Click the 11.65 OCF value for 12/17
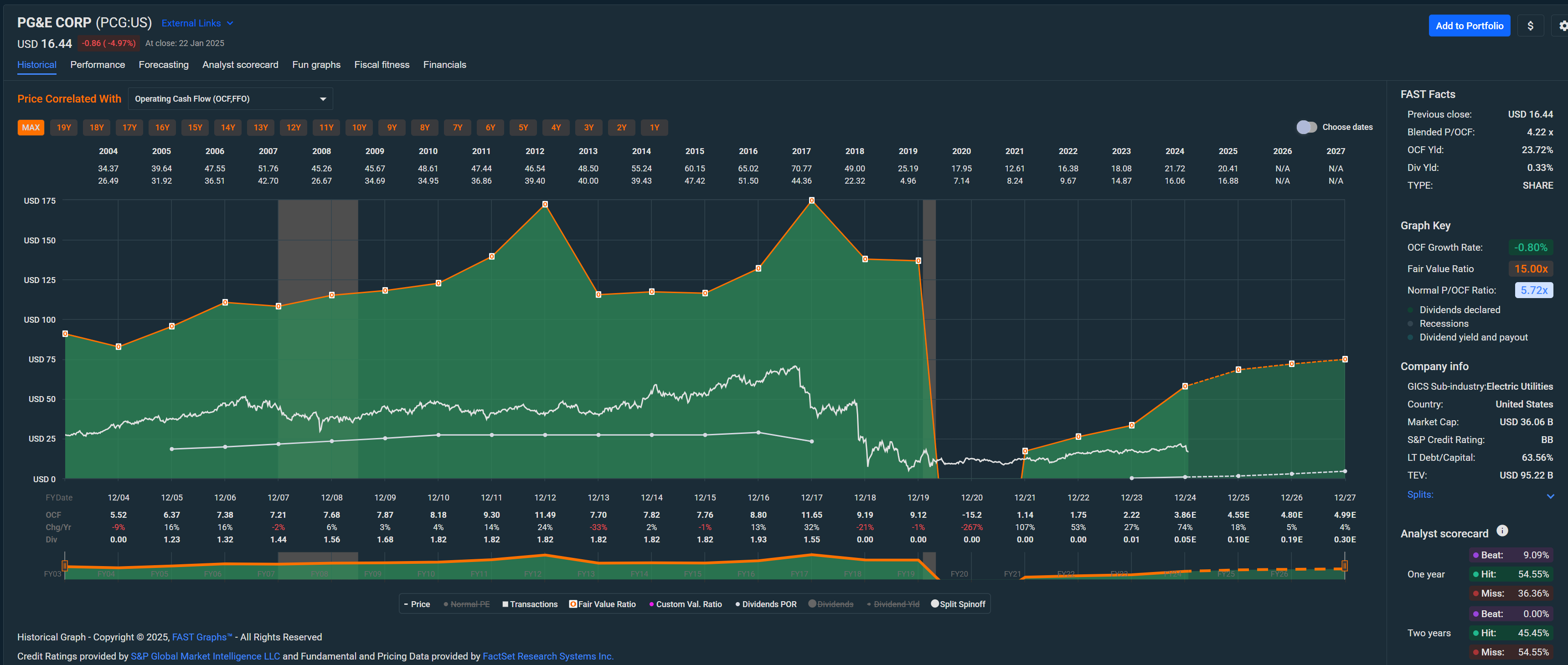The height and width of the screenshot is (665, 1568). tap(811, 515)
